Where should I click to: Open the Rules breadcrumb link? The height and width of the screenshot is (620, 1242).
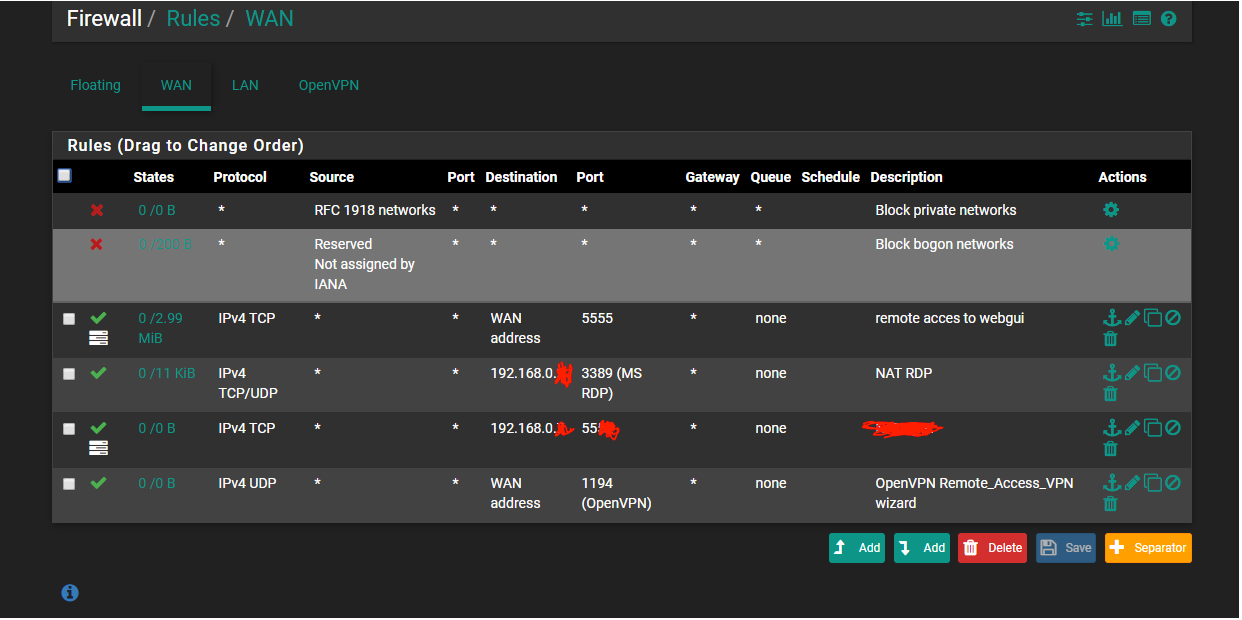[193, 19]
